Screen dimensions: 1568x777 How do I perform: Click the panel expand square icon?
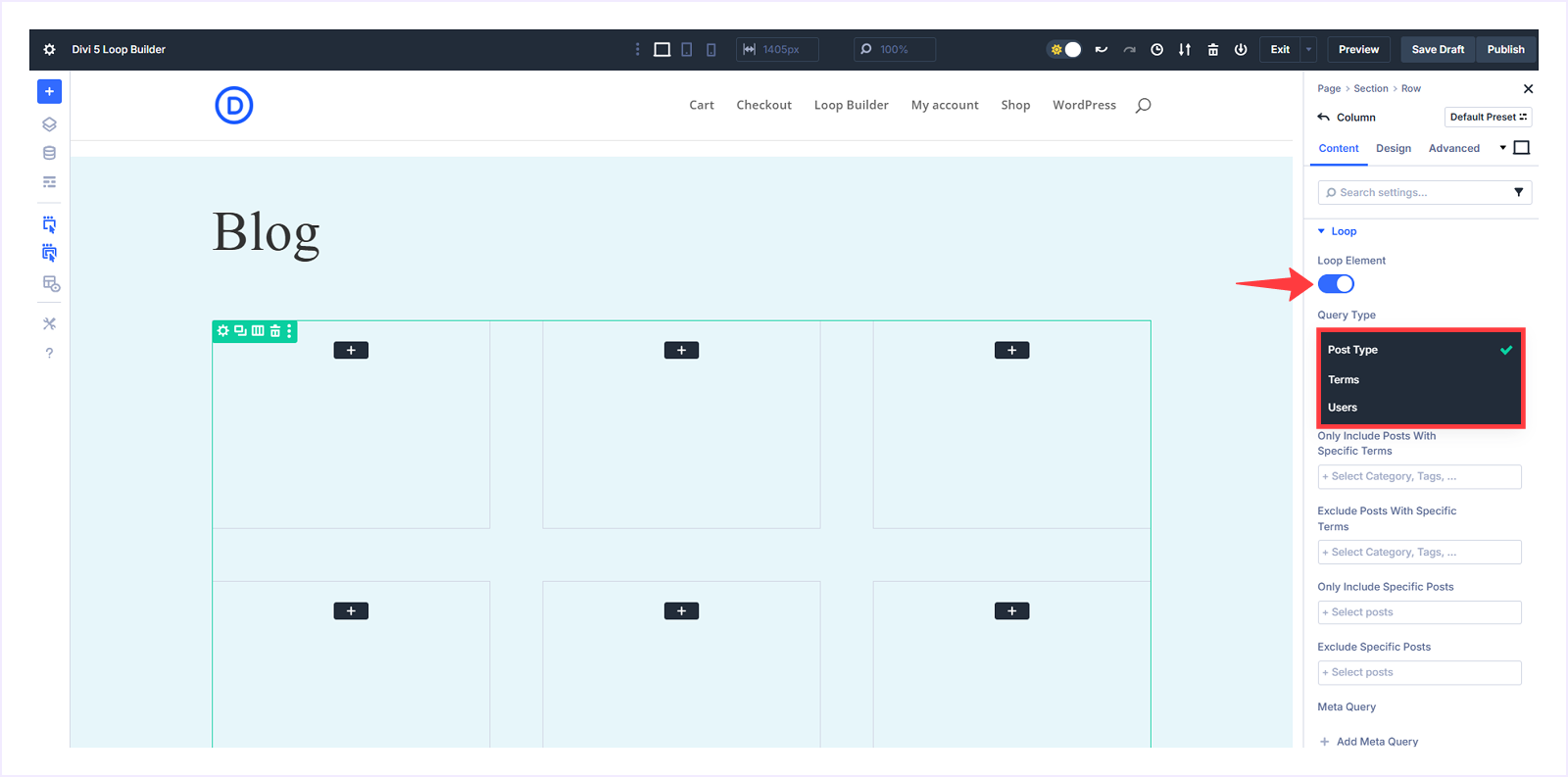point(1522,148)
